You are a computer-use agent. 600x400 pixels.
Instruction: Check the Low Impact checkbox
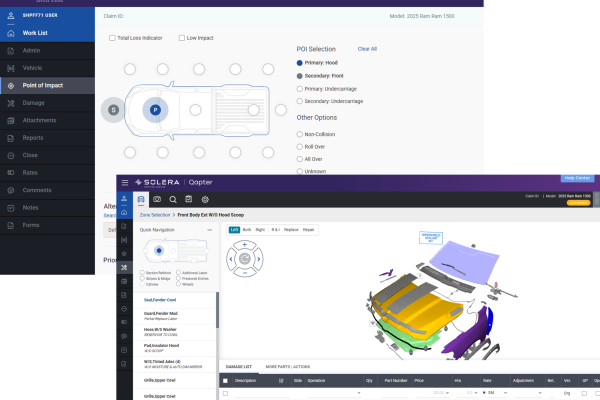181,38
